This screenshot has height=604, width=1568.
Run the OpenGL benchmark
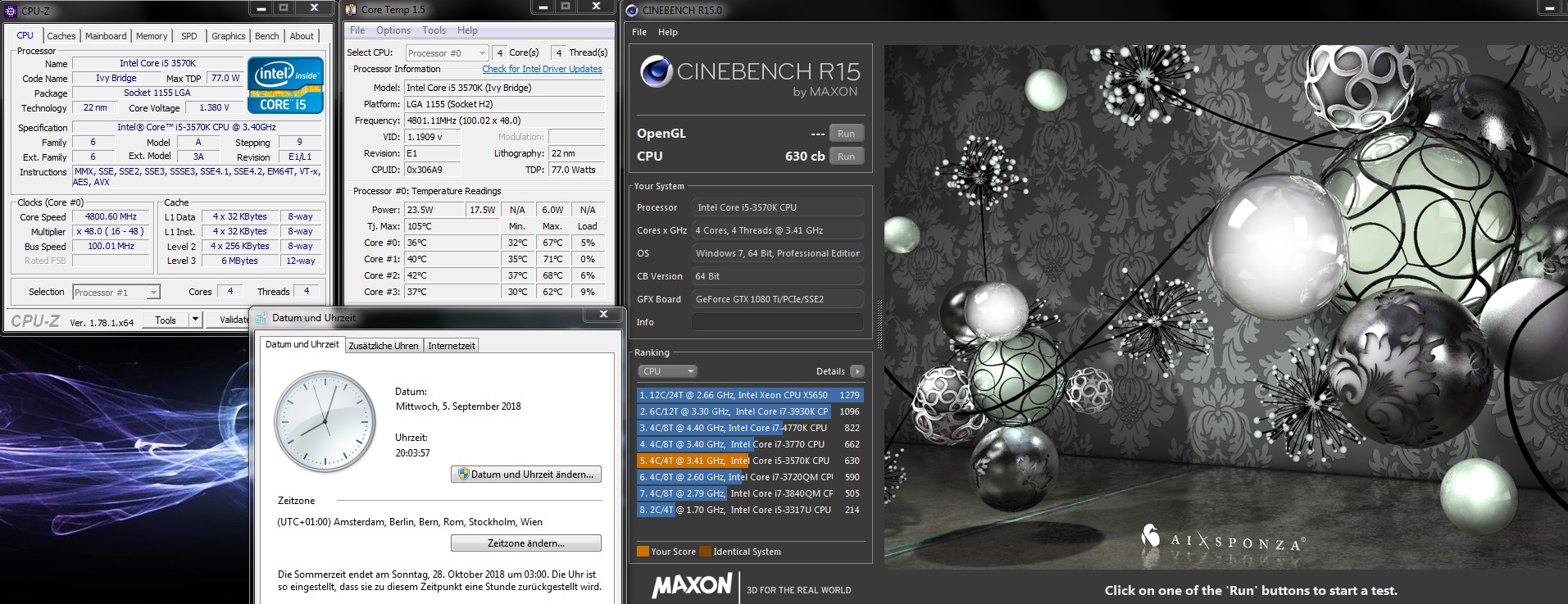point(847,134)
